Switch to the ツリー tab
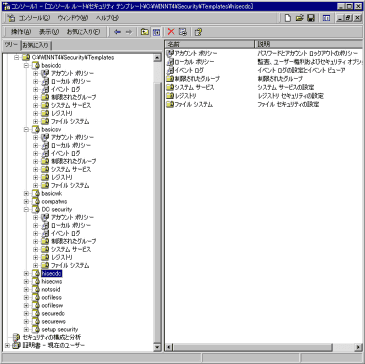Screen dimensions: 365x364 [11, 44]
